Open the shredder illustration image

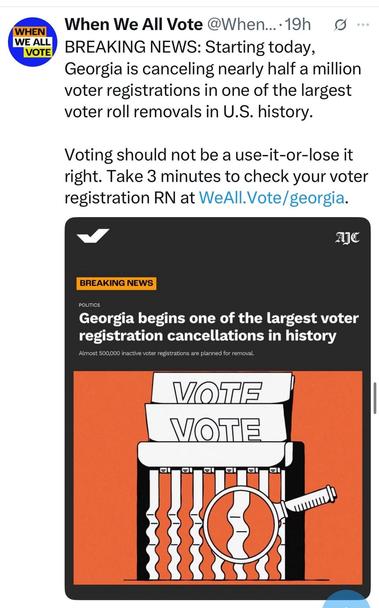point(218,477)
